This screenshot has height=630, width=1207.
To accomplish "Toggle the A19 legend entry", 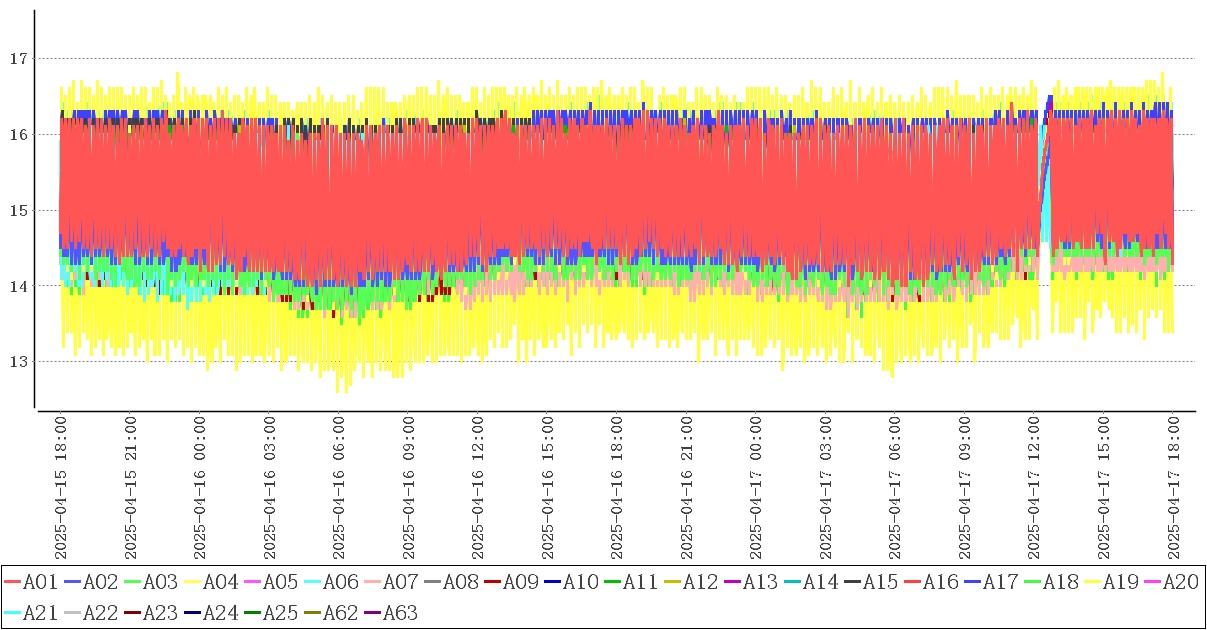I will [x=1120, y=582].
